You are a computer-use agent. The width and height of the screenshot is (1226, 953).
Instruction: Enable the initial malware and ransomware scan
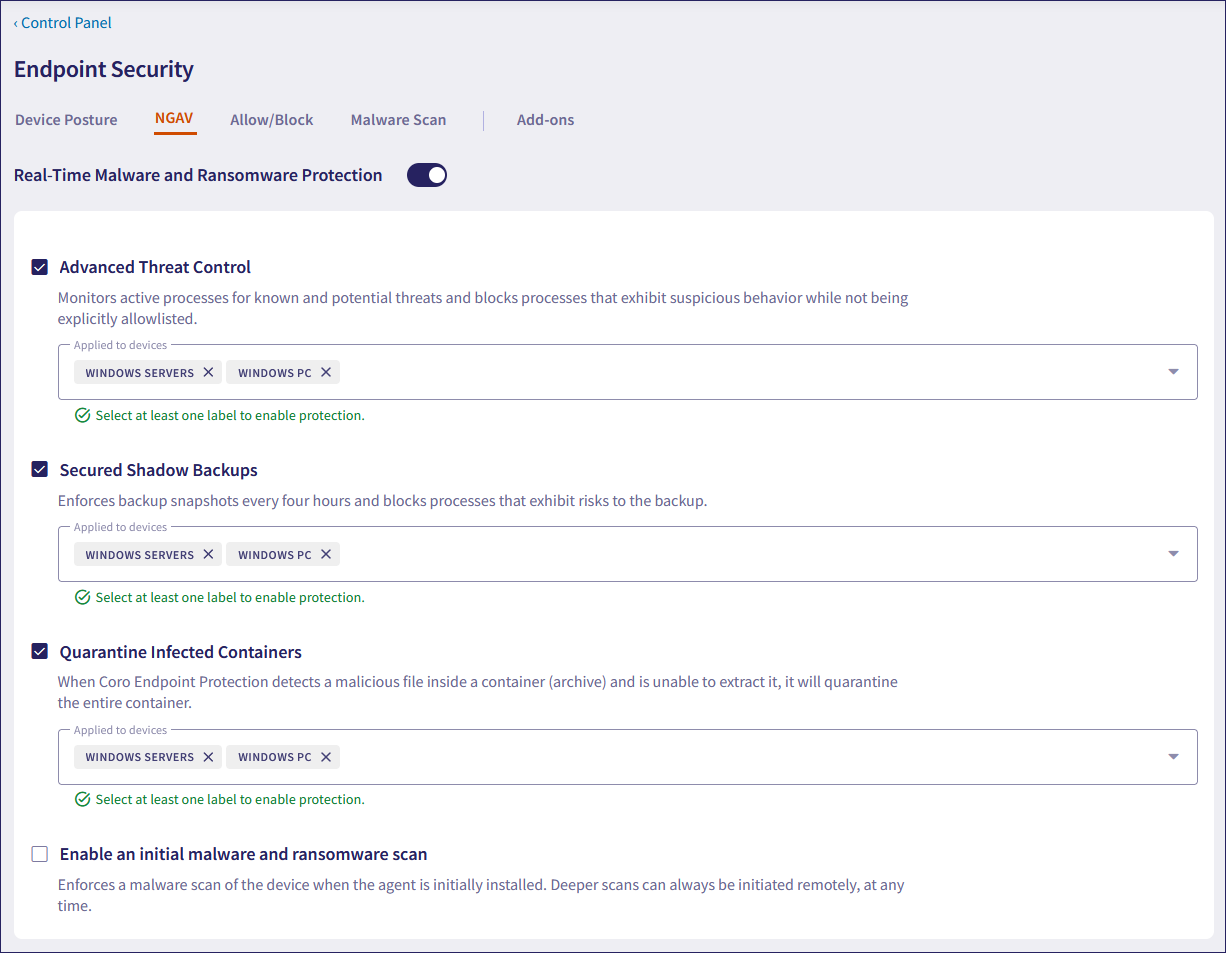[x=40, y=854]
